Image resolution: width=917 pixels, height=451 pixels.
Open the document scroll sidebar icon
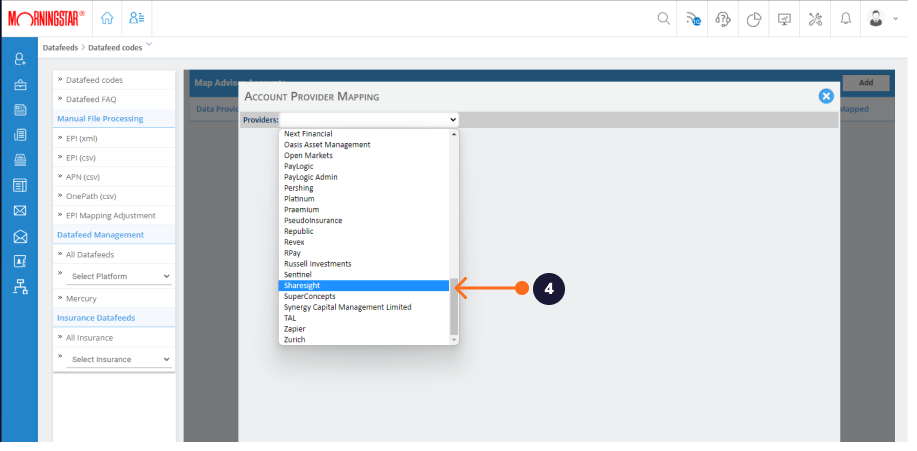click(20, 135)
